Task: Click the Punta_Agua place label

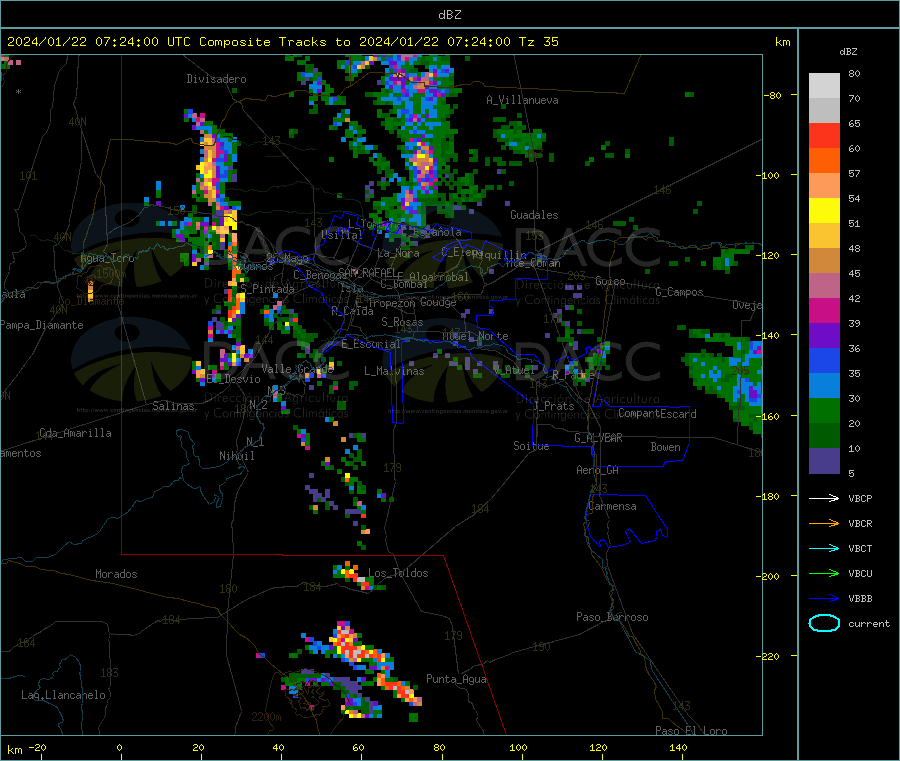Action: 456,679
